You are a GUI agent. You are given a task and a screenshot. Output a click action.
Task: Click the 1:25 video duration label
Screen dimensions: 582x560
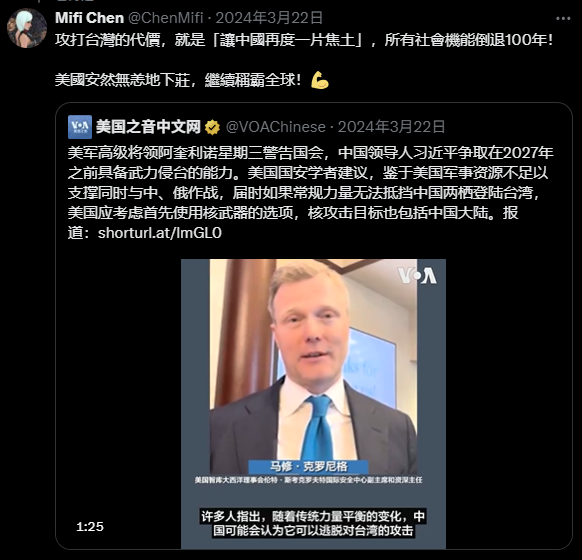coord(90,527)
